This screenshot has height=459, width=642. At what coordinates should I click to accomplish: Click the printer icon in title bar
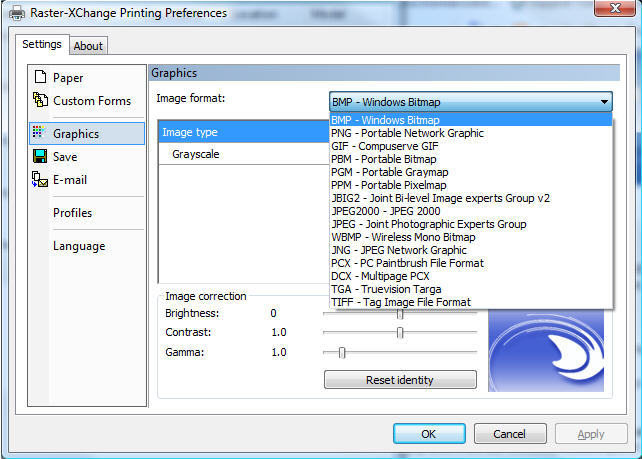click(x=17, y=13)
